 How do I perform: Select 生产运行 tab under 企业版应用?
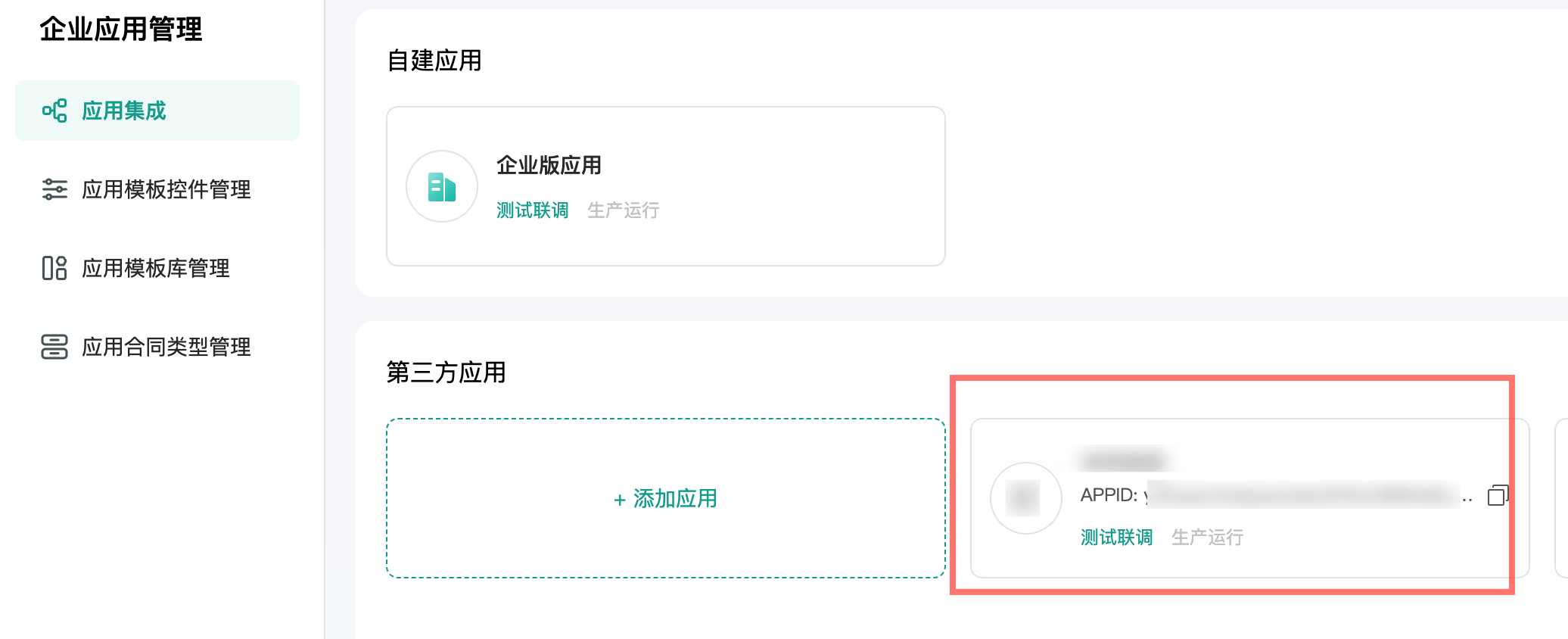click(624, 210)
